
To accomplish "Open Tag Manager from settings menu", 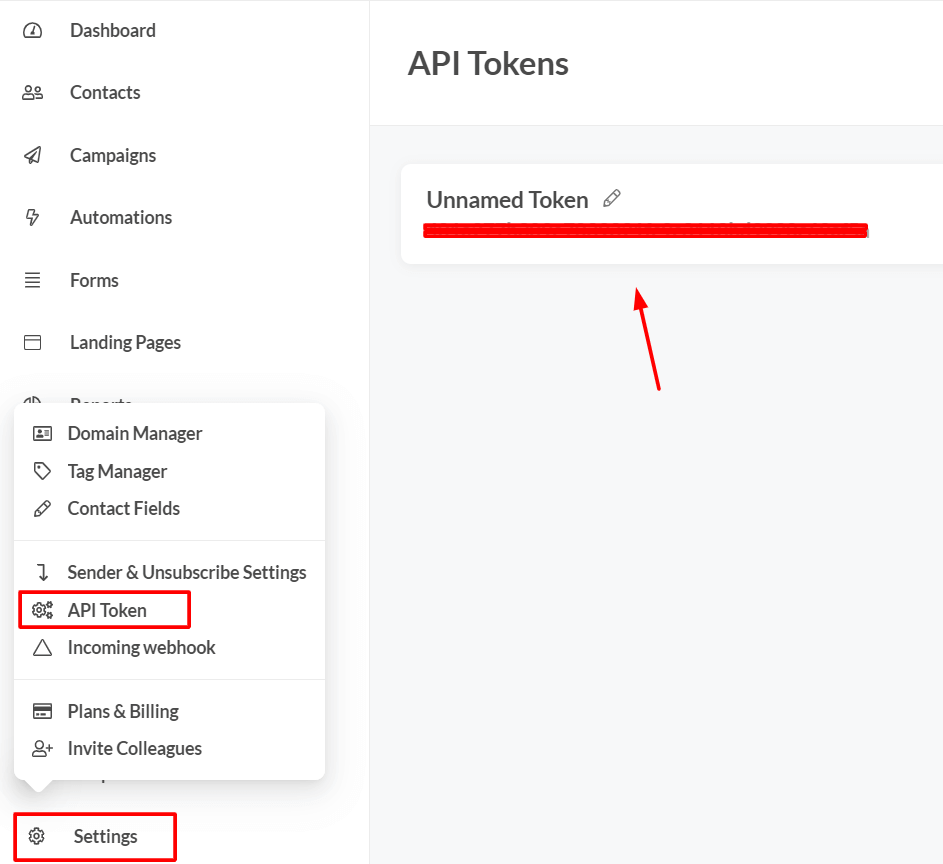I will 117,471.
